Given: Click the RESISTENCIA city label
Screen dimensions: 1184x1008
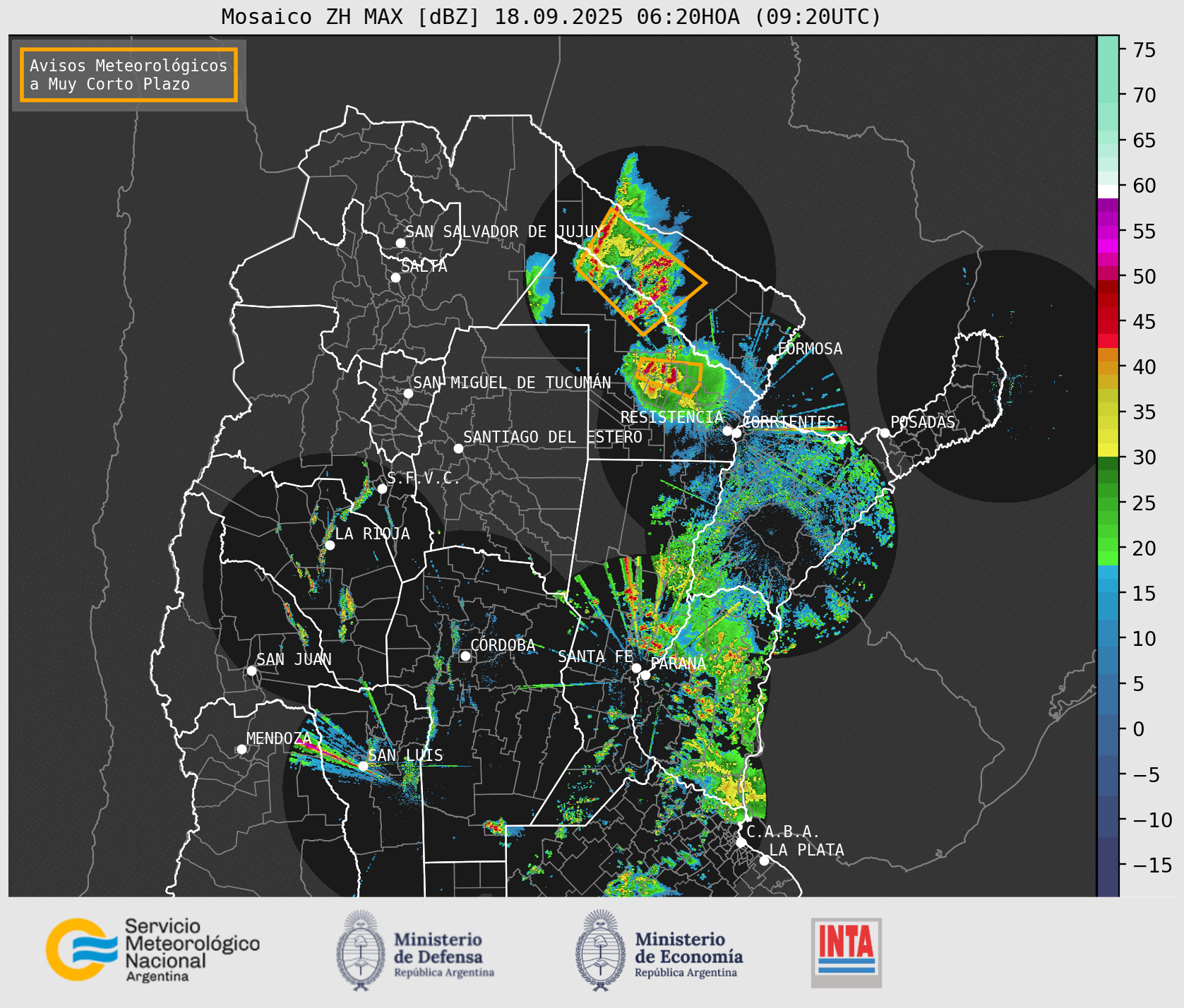Looking at the screenshot, I should [x=671, y=417].
